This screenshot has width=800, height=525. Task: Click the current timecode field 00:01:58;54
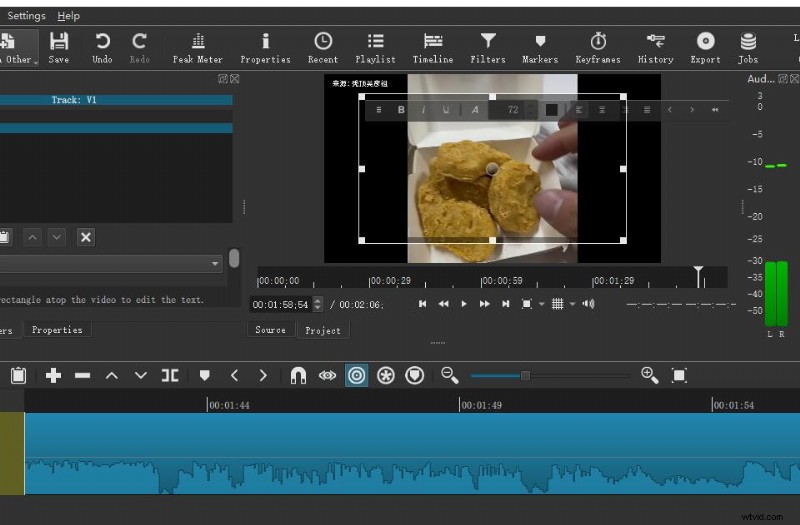[281, 305]
